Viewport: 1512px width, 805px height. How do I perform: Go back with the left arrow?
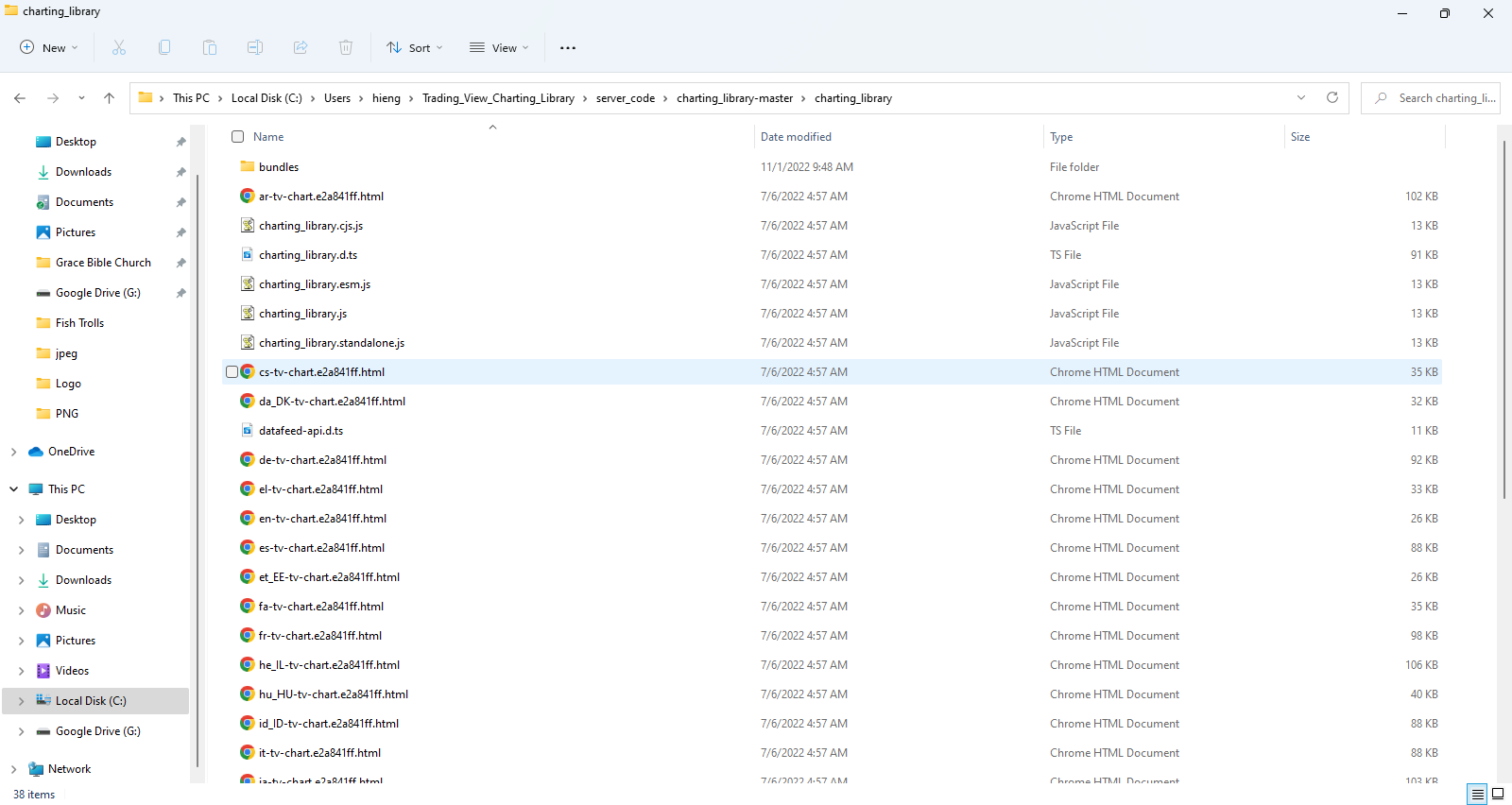pyautogui.click(x=20, y=98)
